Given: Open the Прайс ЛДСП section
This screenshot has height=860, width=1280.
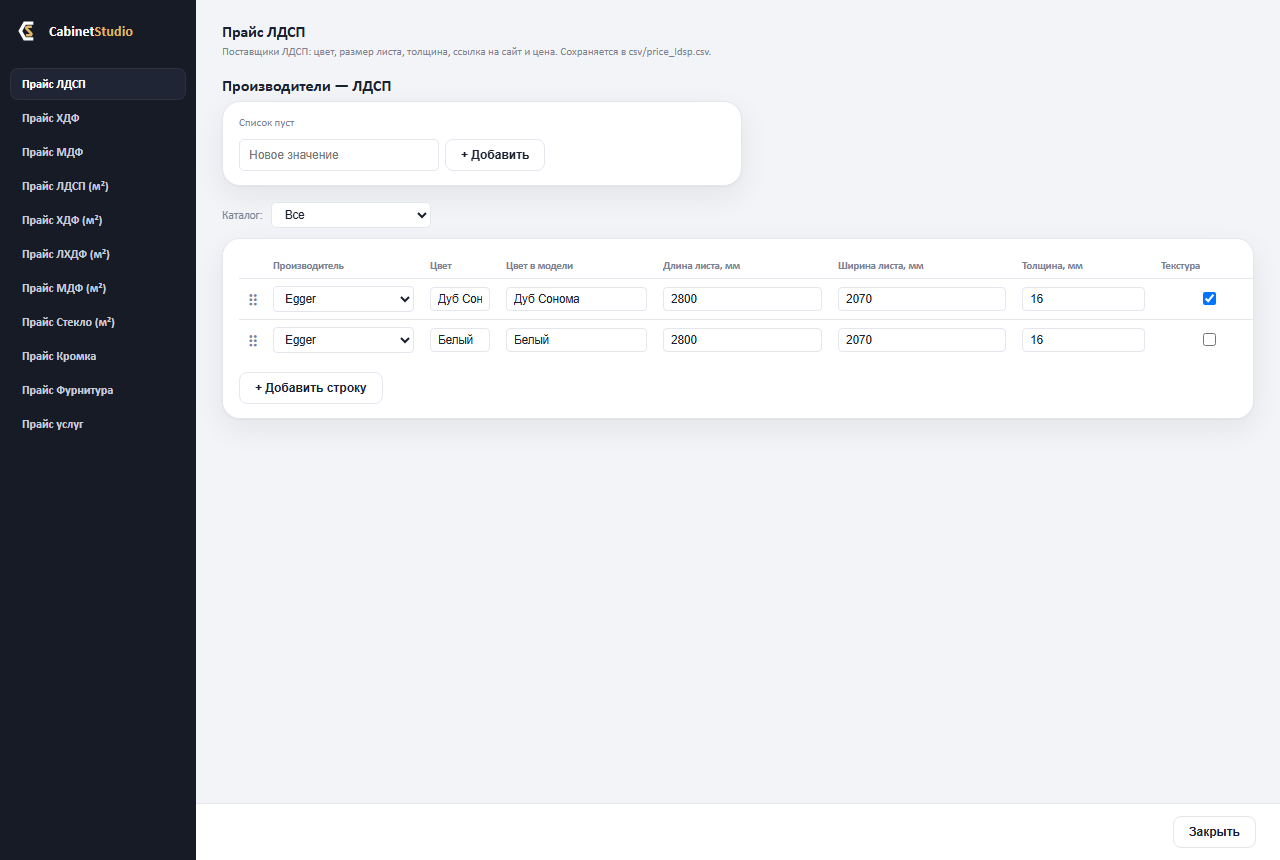Looking at the screenshot, I should click(x=98, y=84).
